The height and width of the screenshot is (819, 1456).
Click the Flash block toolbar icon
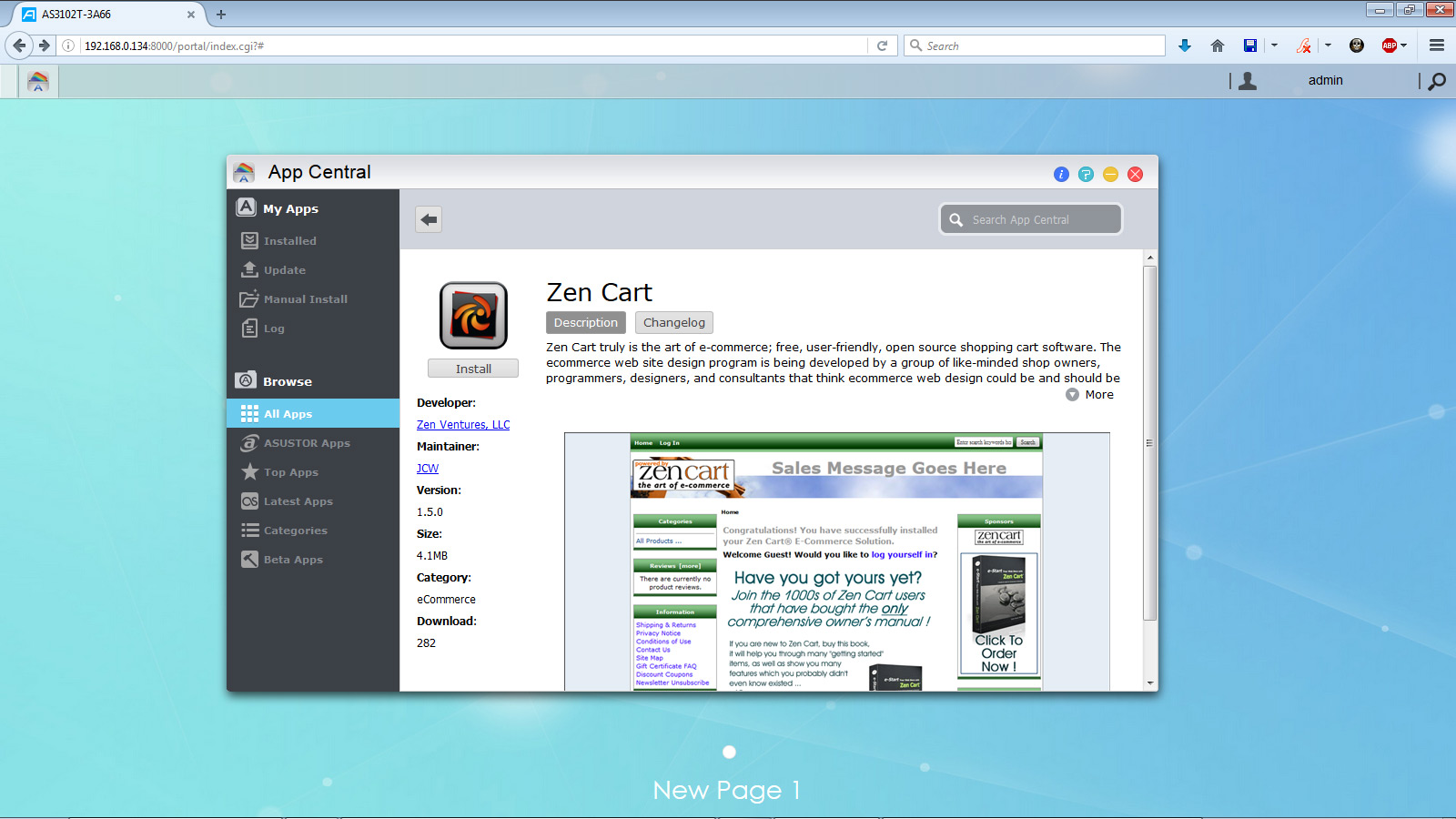1304,45
